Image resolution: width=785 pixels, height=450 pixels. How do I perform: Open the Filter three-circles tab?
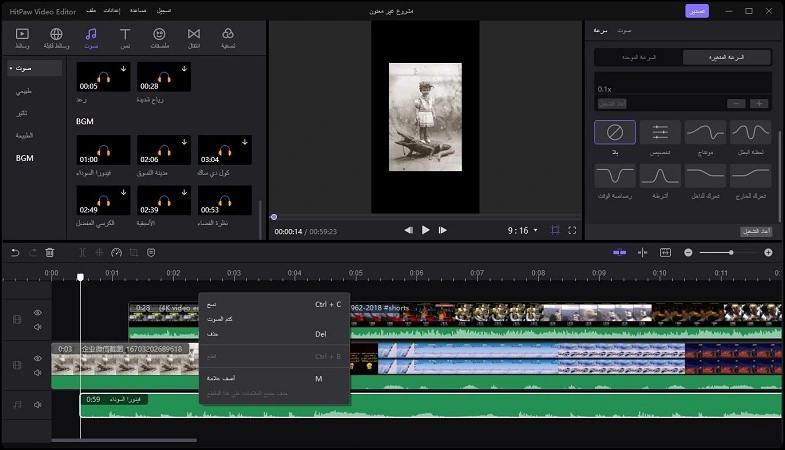[x=228, y=38]
